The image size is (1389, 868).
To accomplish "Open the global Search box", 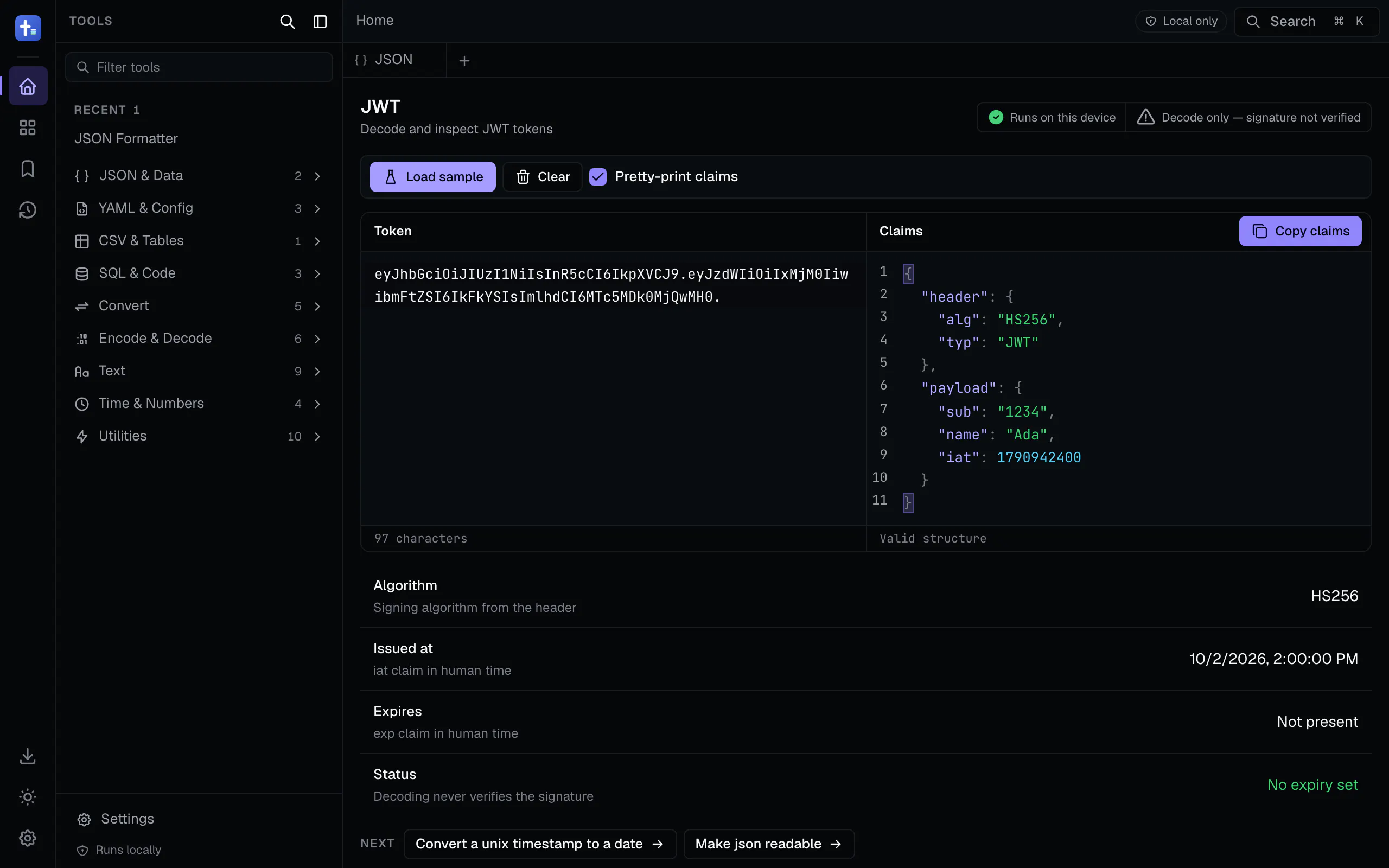I will pos(1307,22).
